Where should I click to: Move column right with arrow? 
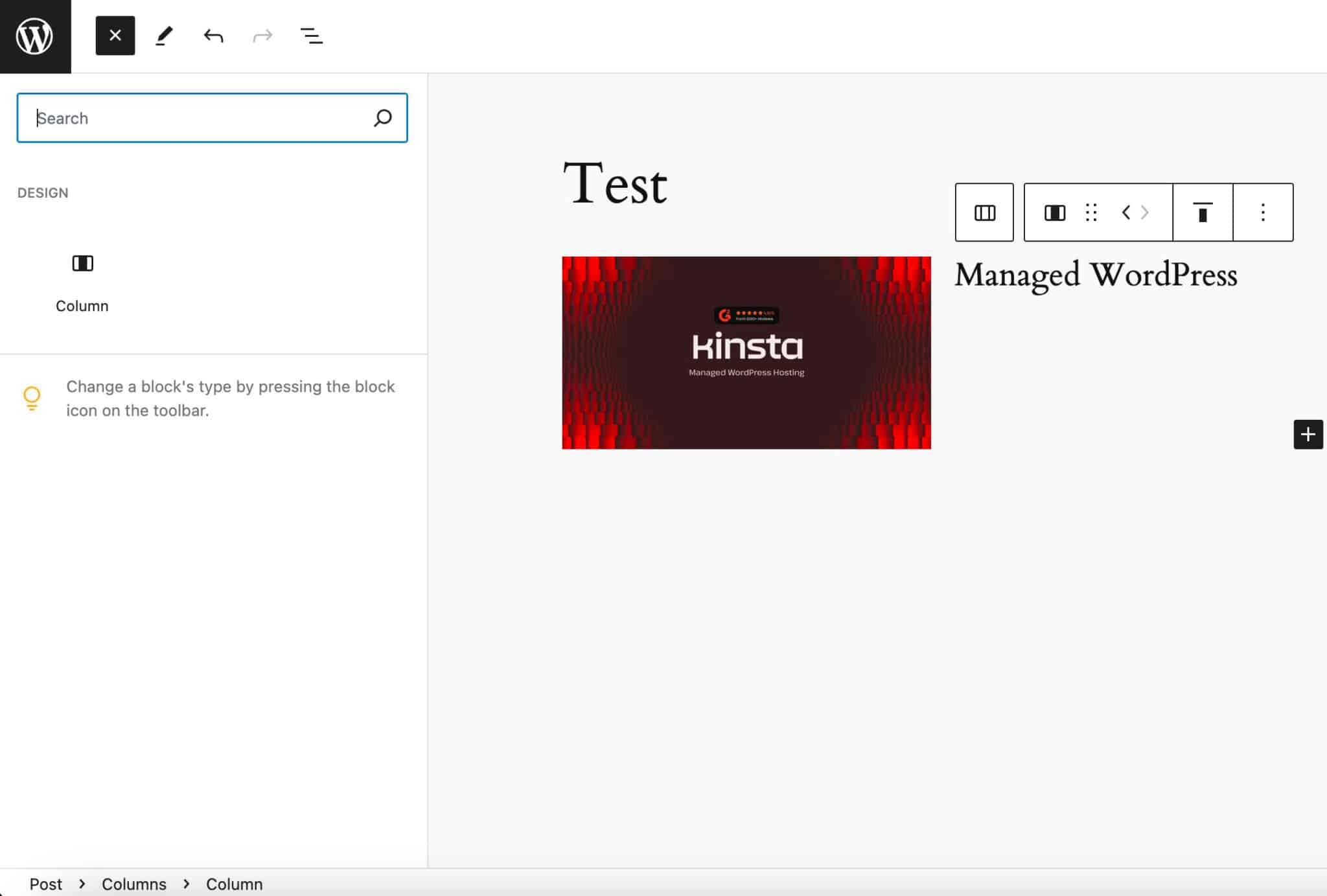1146,213
